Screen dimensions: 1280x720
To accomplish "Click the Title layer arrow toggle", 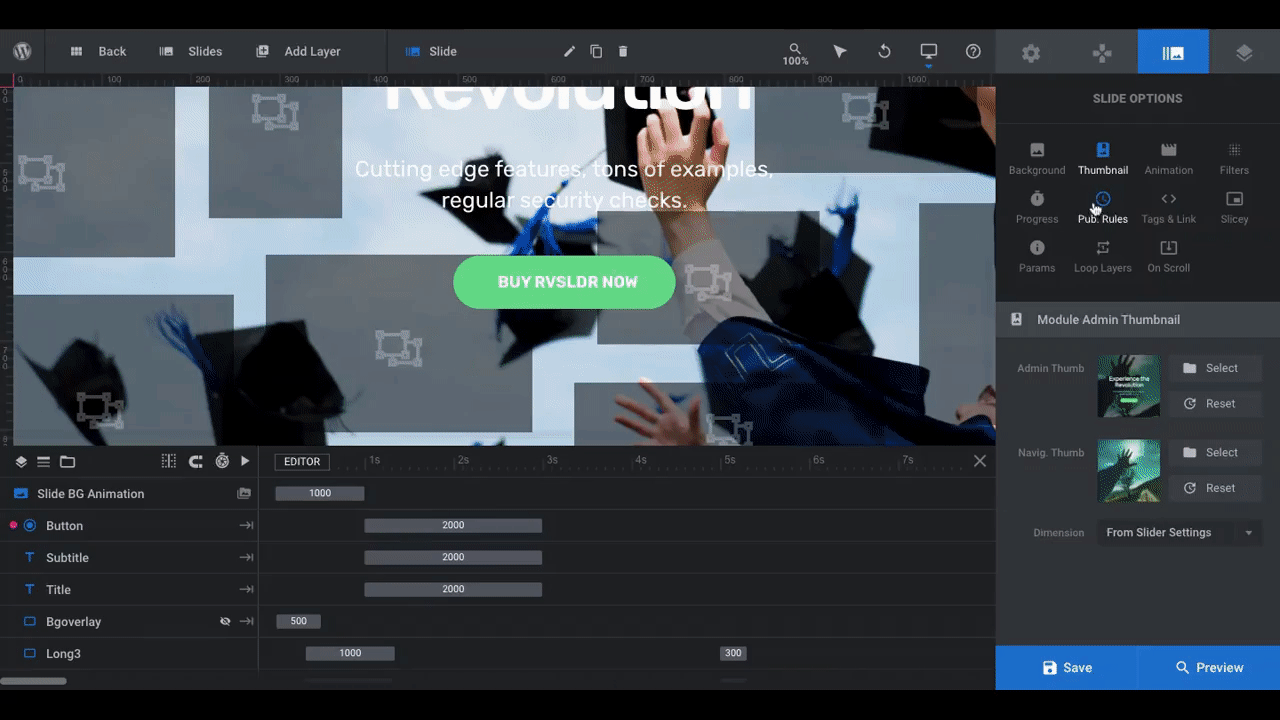I will [246, 589].
